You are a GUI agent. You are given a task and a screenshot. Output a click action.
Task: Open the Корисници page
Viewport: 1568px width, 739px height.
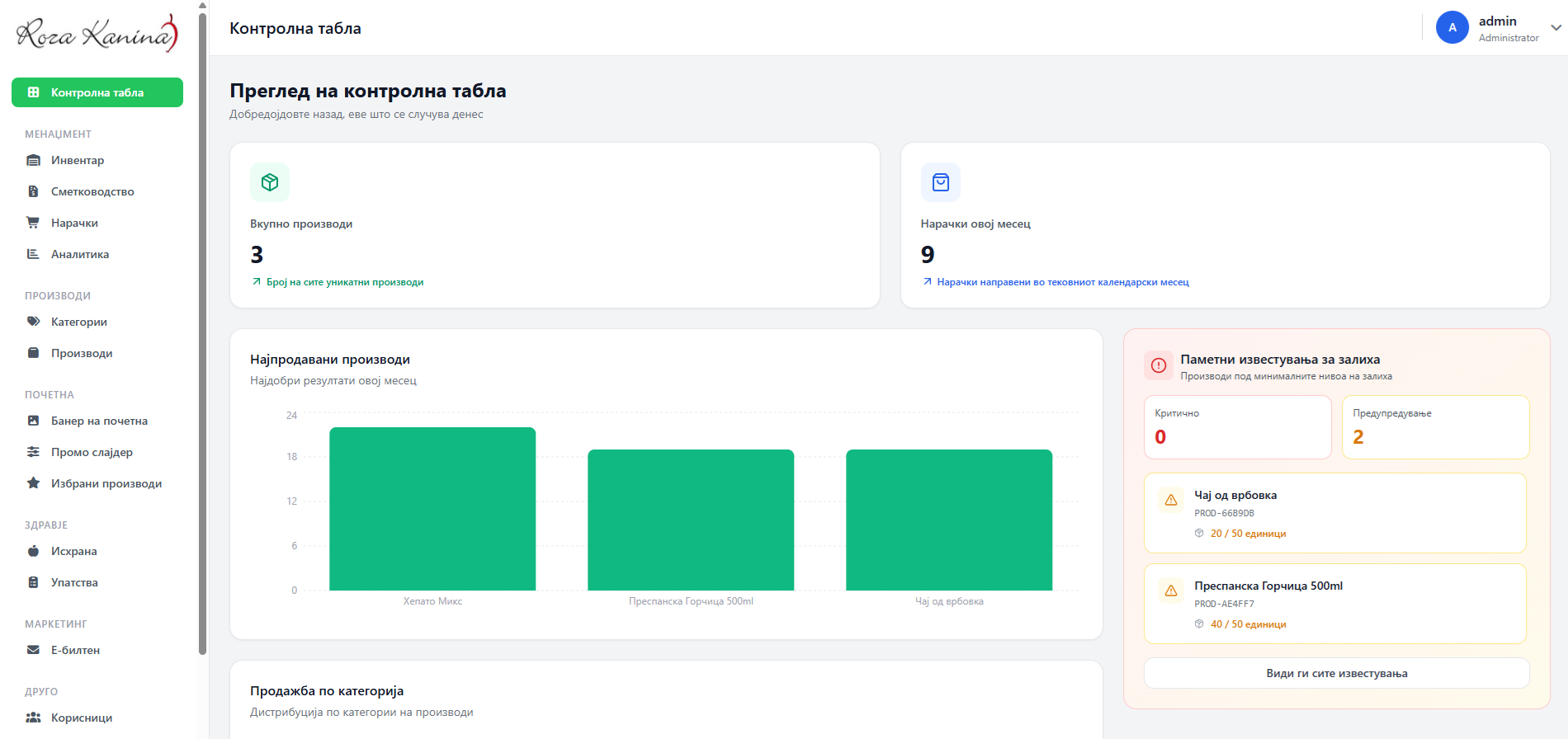click(x=97, y=718)
